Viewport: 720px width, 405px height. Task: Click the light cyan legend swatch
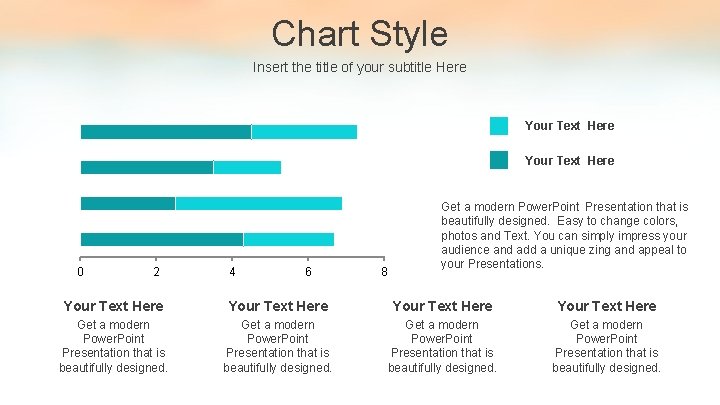(499, 126)
